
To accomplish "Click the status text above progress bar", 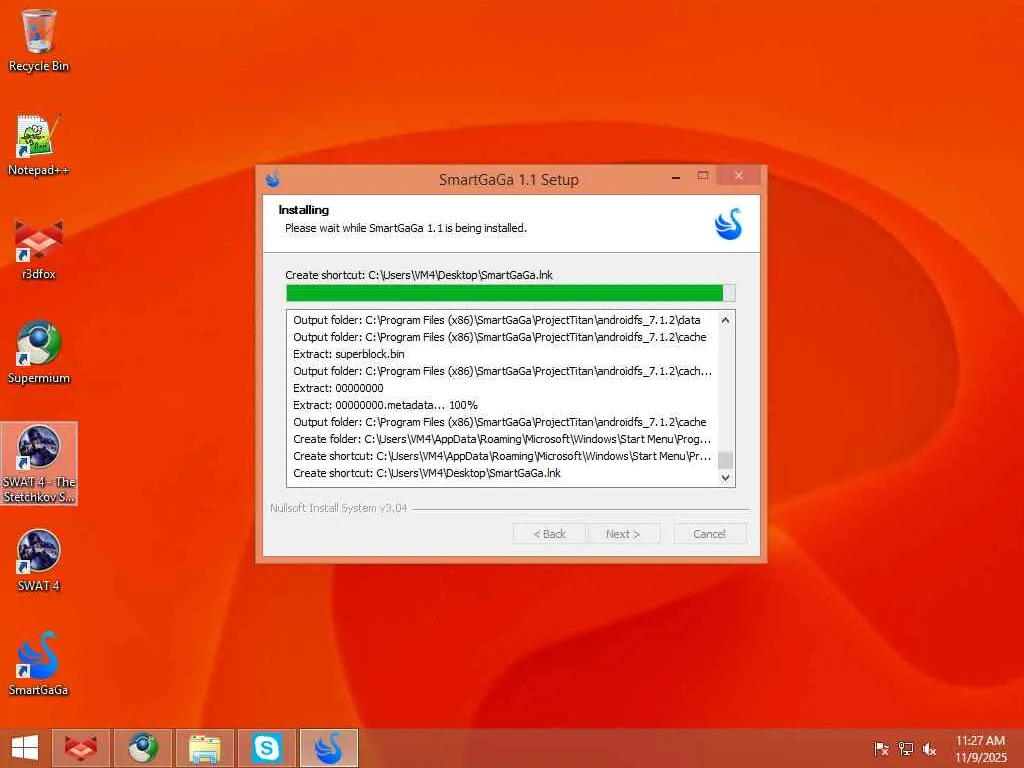I will pyautogui.click(x=419, y=275).
